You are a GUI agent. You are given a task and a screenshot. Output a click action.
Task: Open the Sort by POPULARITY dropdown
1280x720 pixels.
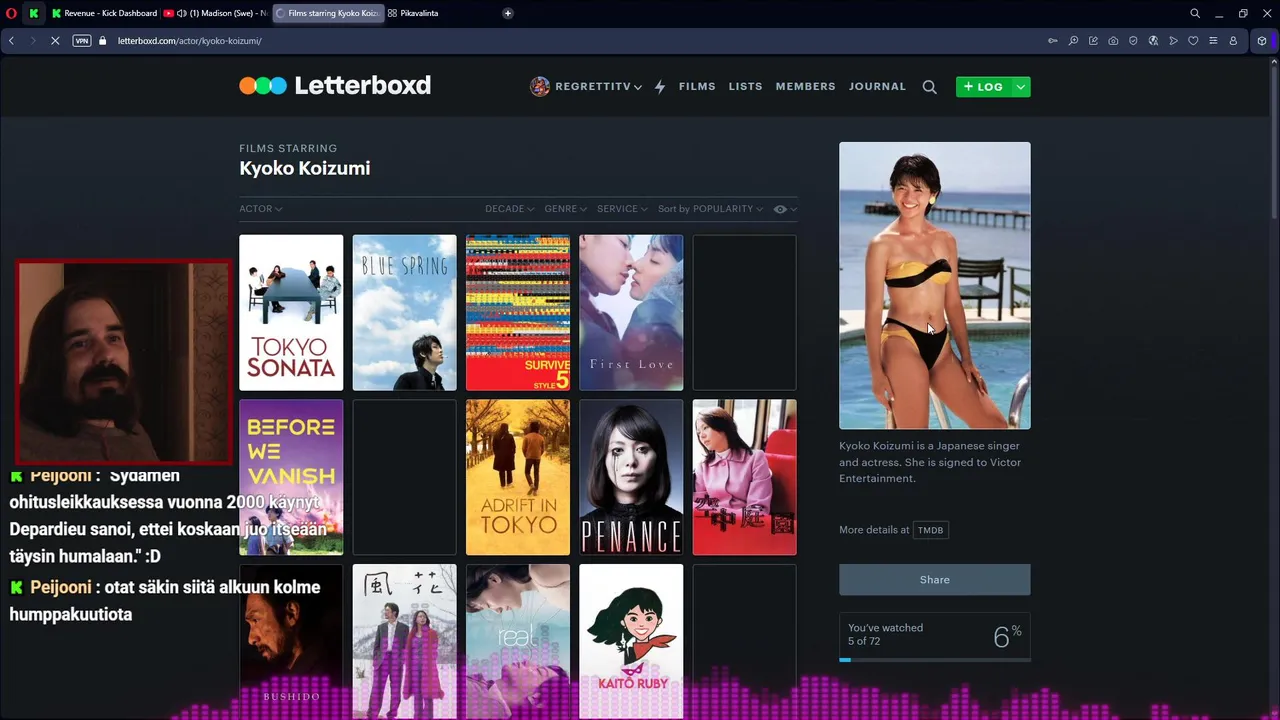tap(710, 209)
